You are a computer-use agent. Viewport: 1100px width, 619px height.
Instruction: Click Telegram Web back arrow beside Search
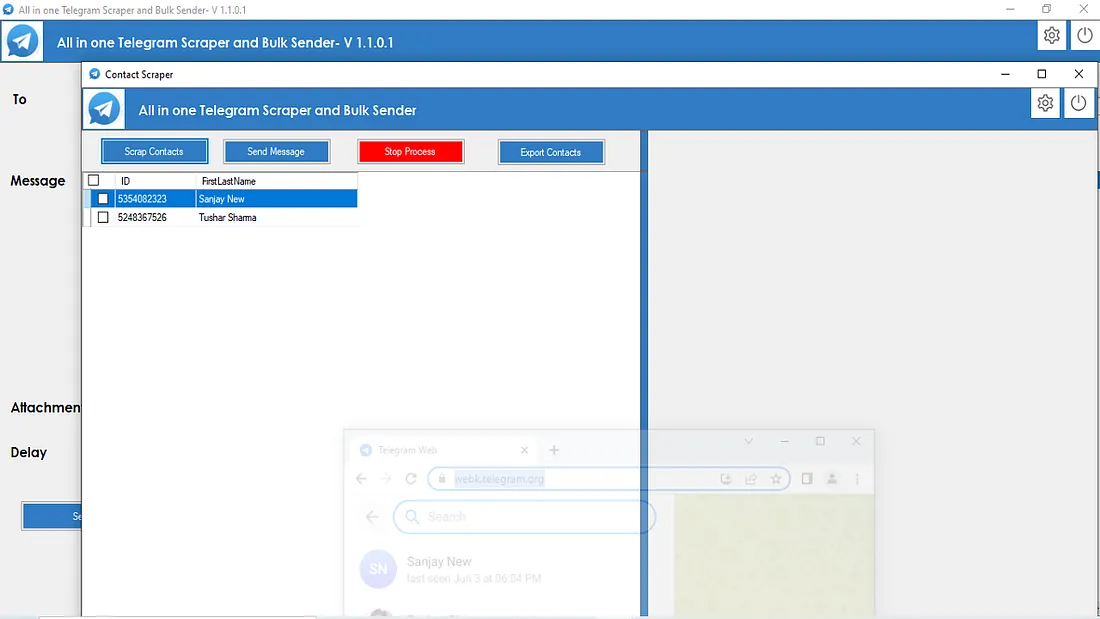click(x=372, y=517)
